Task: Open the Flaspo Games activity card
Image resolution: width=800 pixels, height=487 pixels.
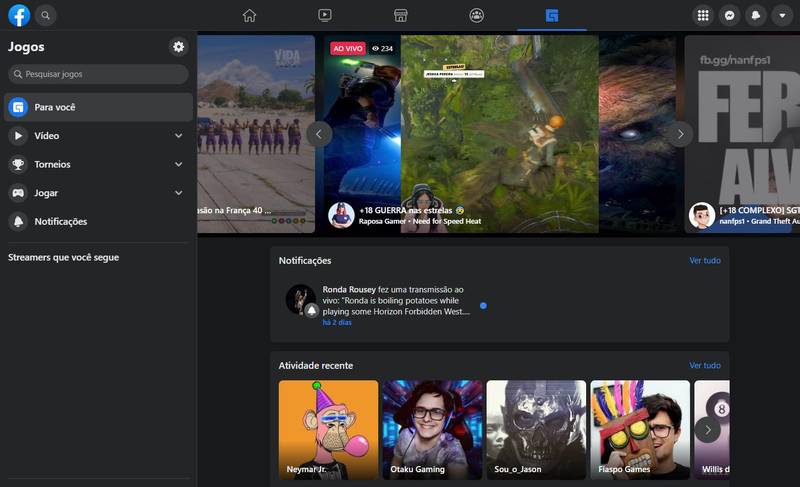Action: click(640, 429)
